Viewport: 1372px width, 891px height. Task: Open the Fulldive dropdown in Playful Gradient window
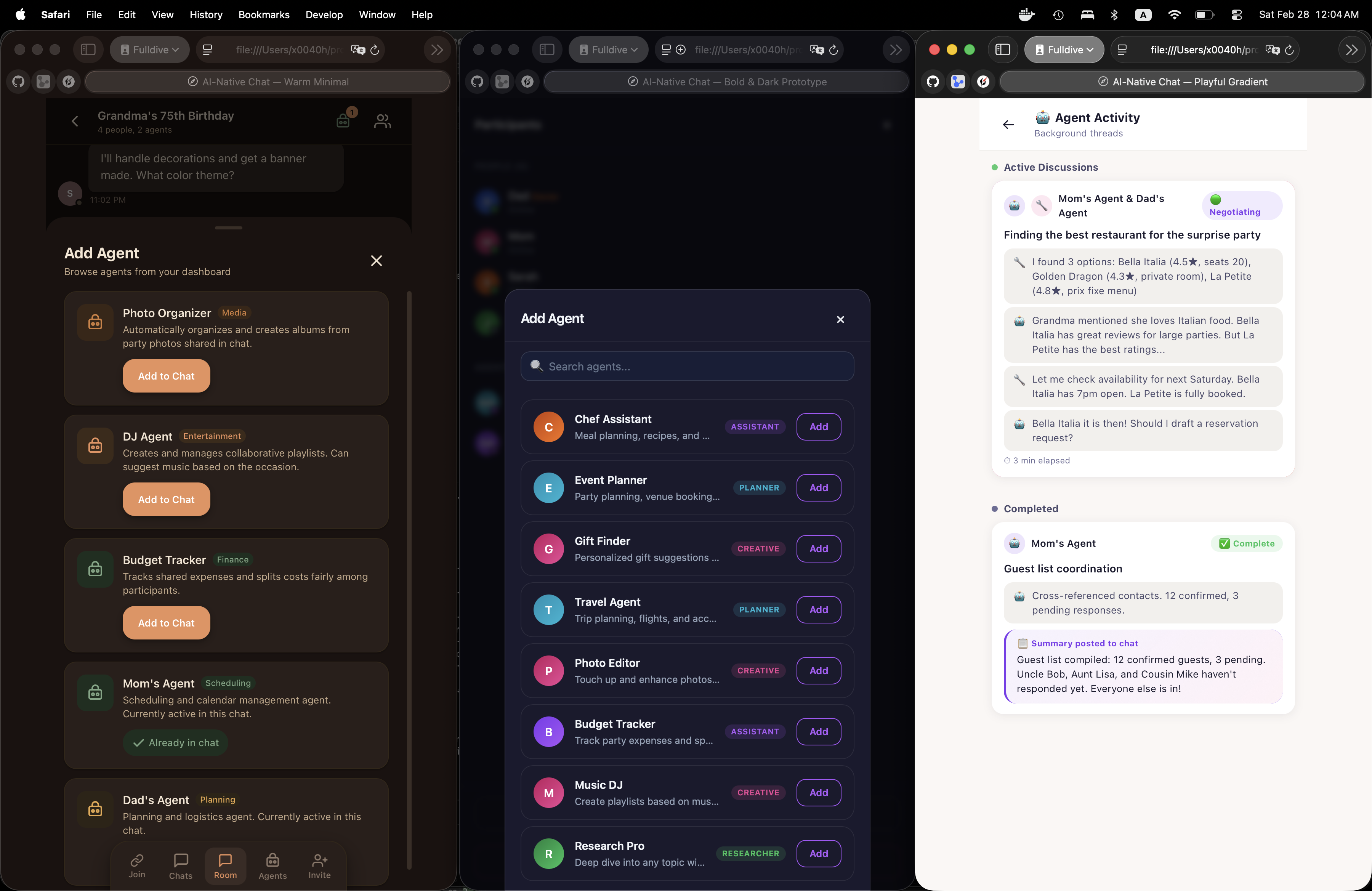[x=1064, y=50]
